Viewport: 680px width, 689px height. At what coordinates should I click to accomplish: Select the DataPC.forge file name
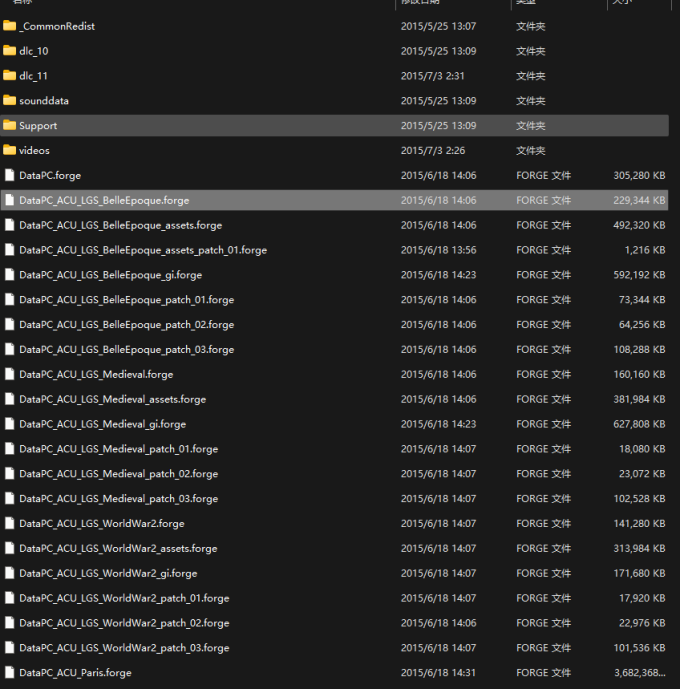[x=50, y=175]
